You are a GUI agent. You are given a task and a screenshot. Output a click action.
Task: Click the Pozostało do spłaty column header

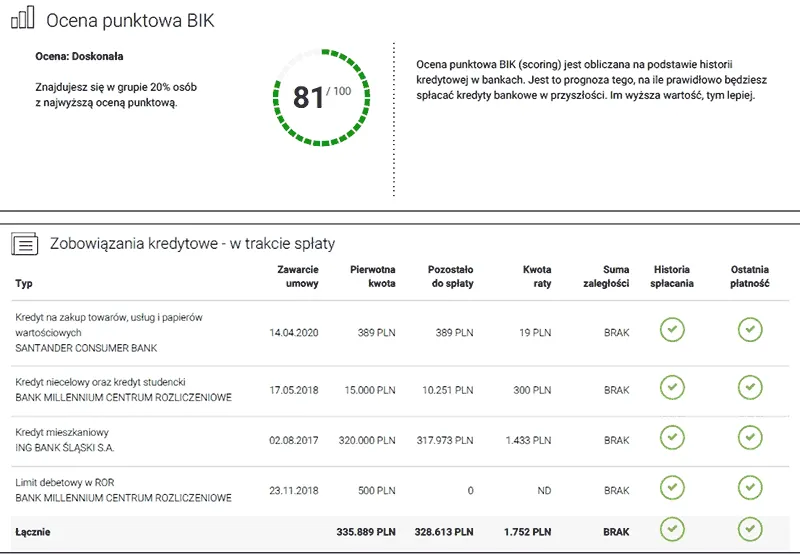450,276
